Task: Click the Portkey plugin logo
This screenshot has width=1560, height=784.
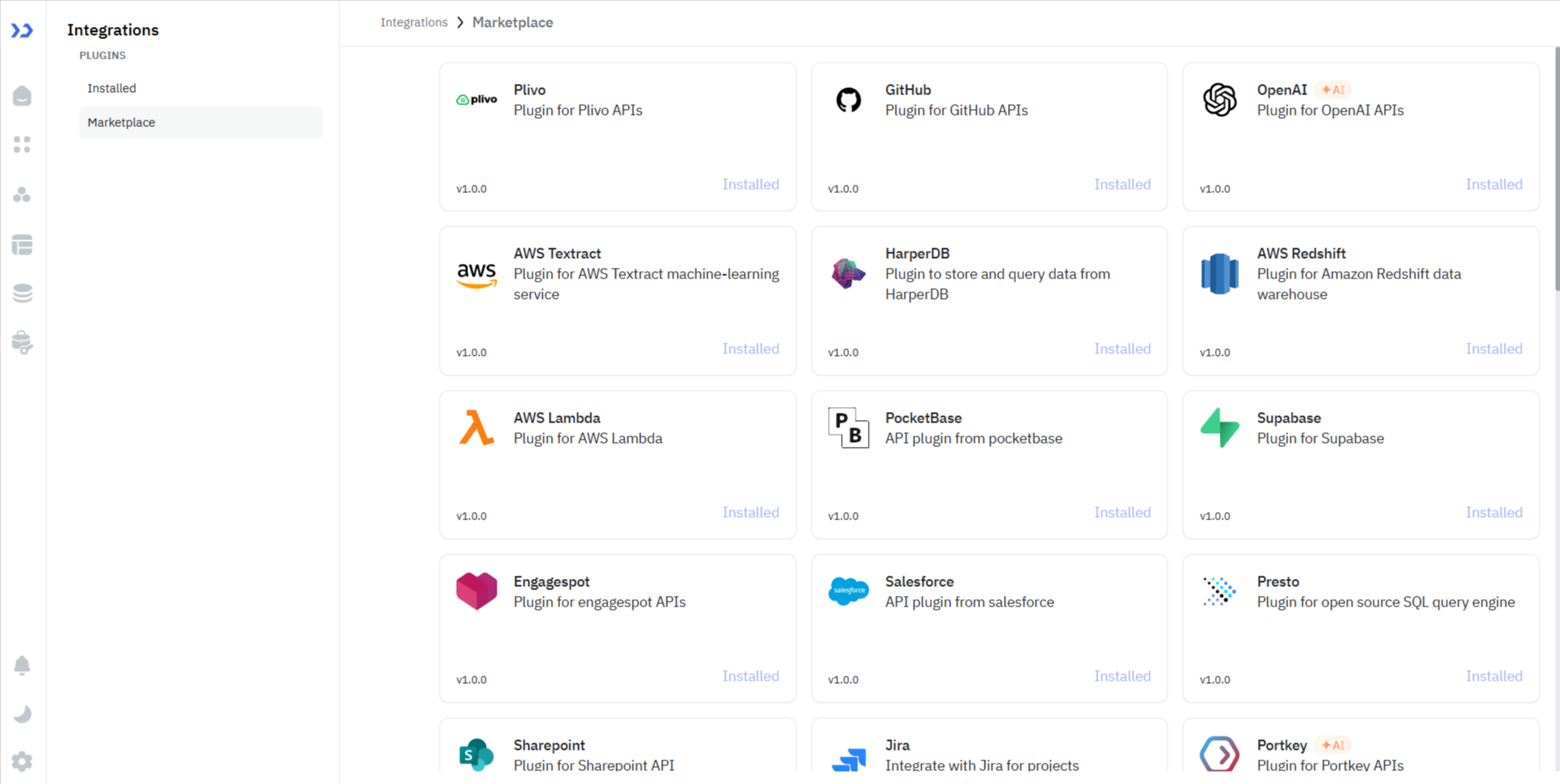Action: (1220, 754)
